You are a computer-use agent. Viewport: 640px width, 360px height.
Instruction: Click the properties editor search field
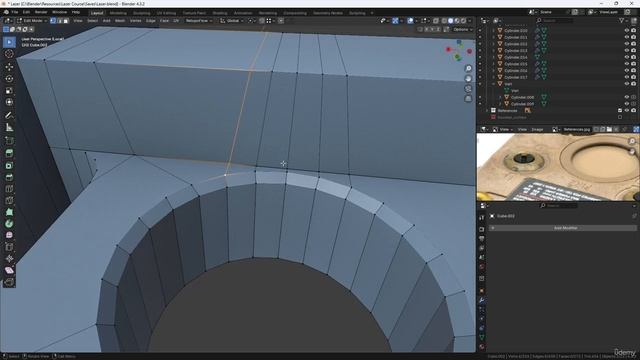coord(559,206)
